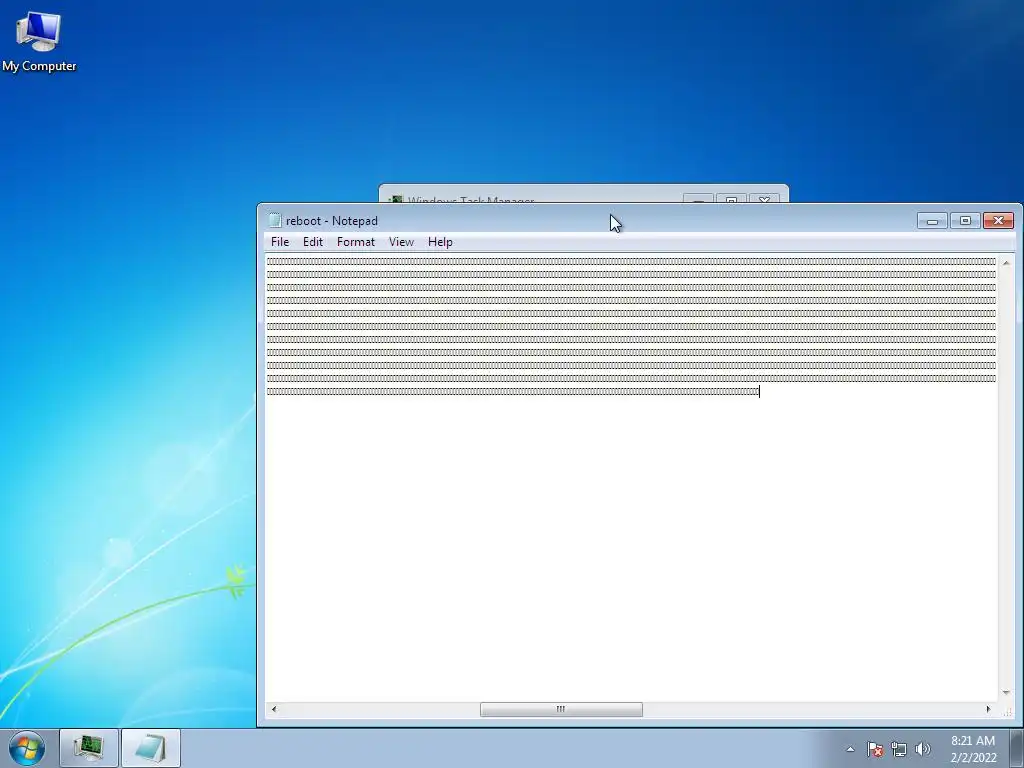Click the Show desktop strip at taskbar end
This screenshot has width=1024, height=768.
pyautogui.click(x=1017, y=748)
